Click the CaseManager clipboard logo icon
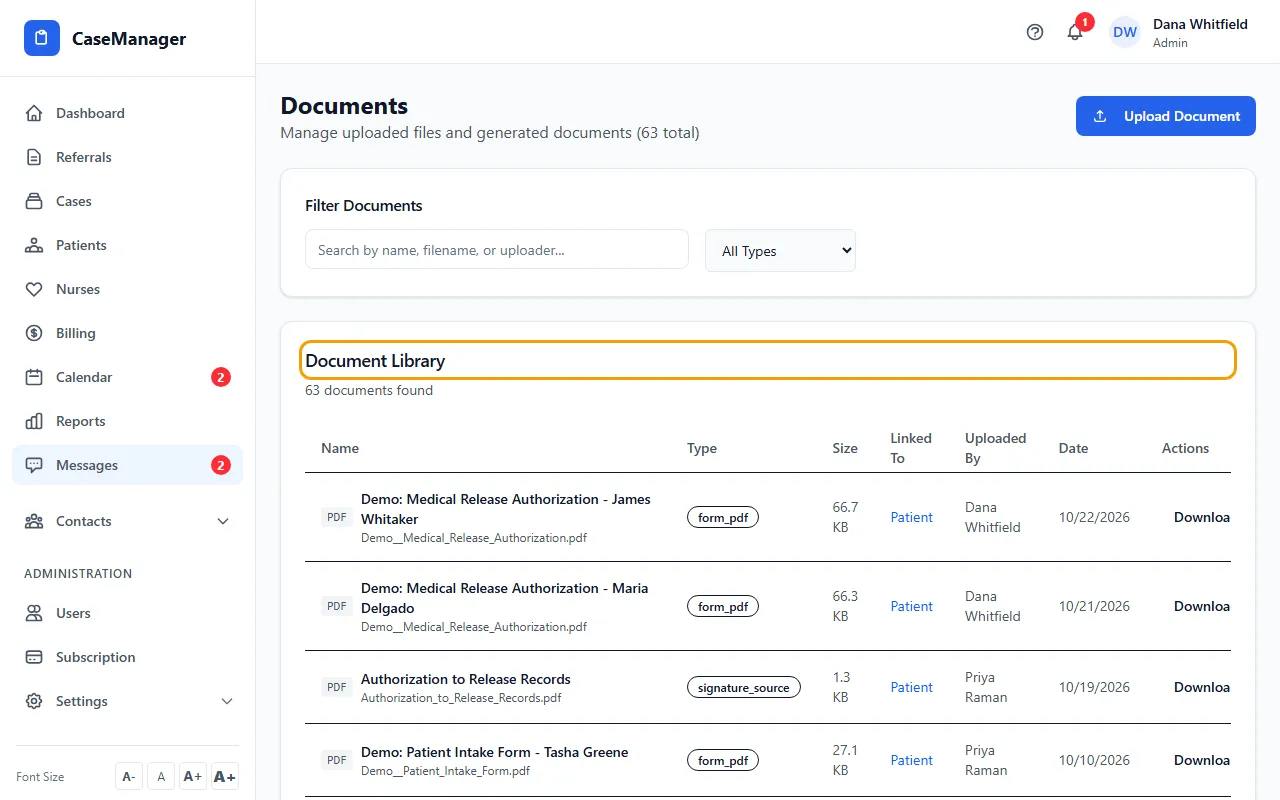Screen dimensions: 1280x800 coord(42,39)
